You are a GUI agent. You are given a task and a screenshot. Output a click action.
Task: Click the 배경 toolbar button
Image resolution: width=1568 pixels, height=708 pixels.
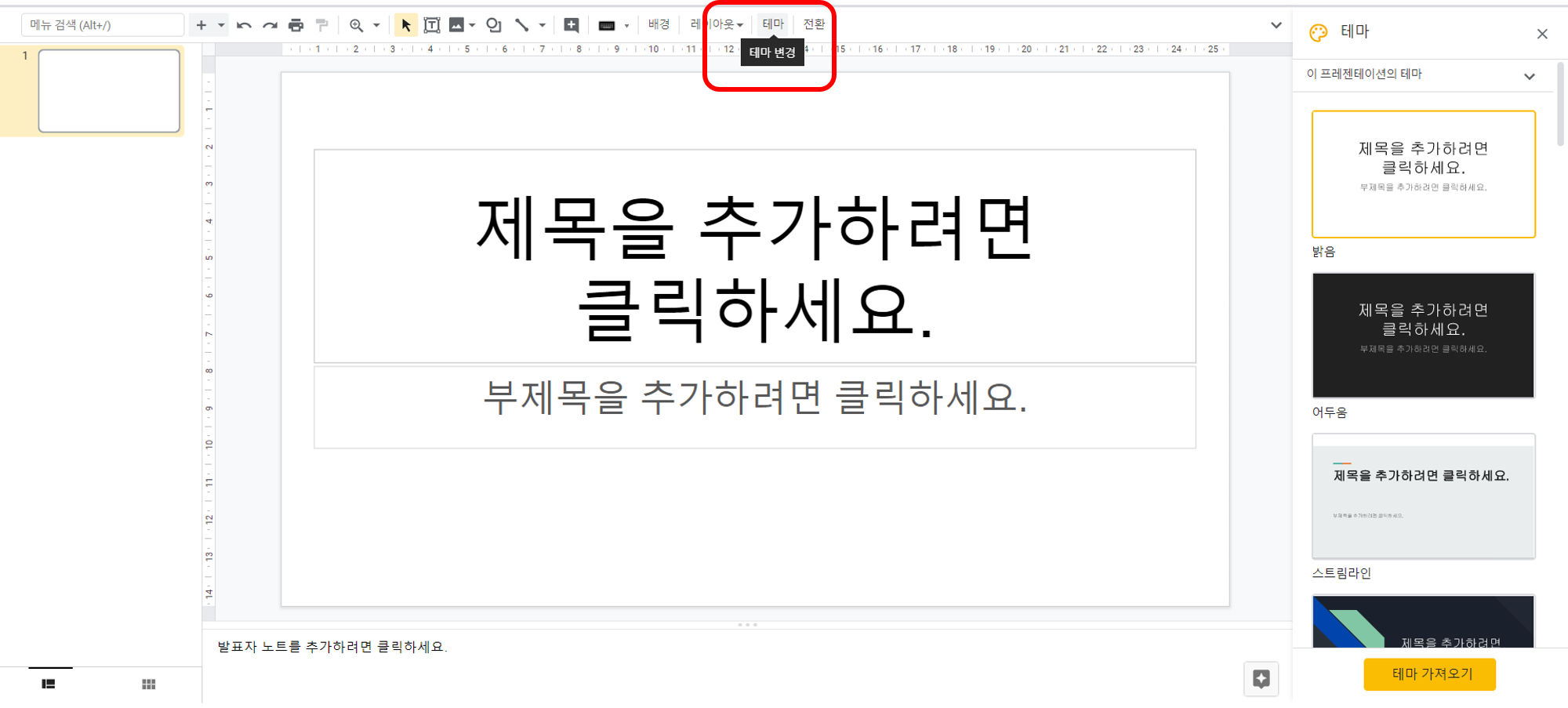(659, 24)
